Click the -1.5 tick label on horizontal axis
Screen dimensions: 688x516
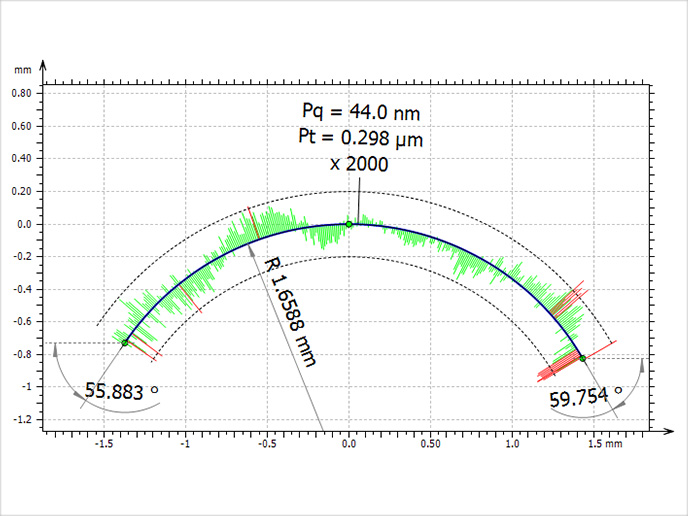click(104, 444)
